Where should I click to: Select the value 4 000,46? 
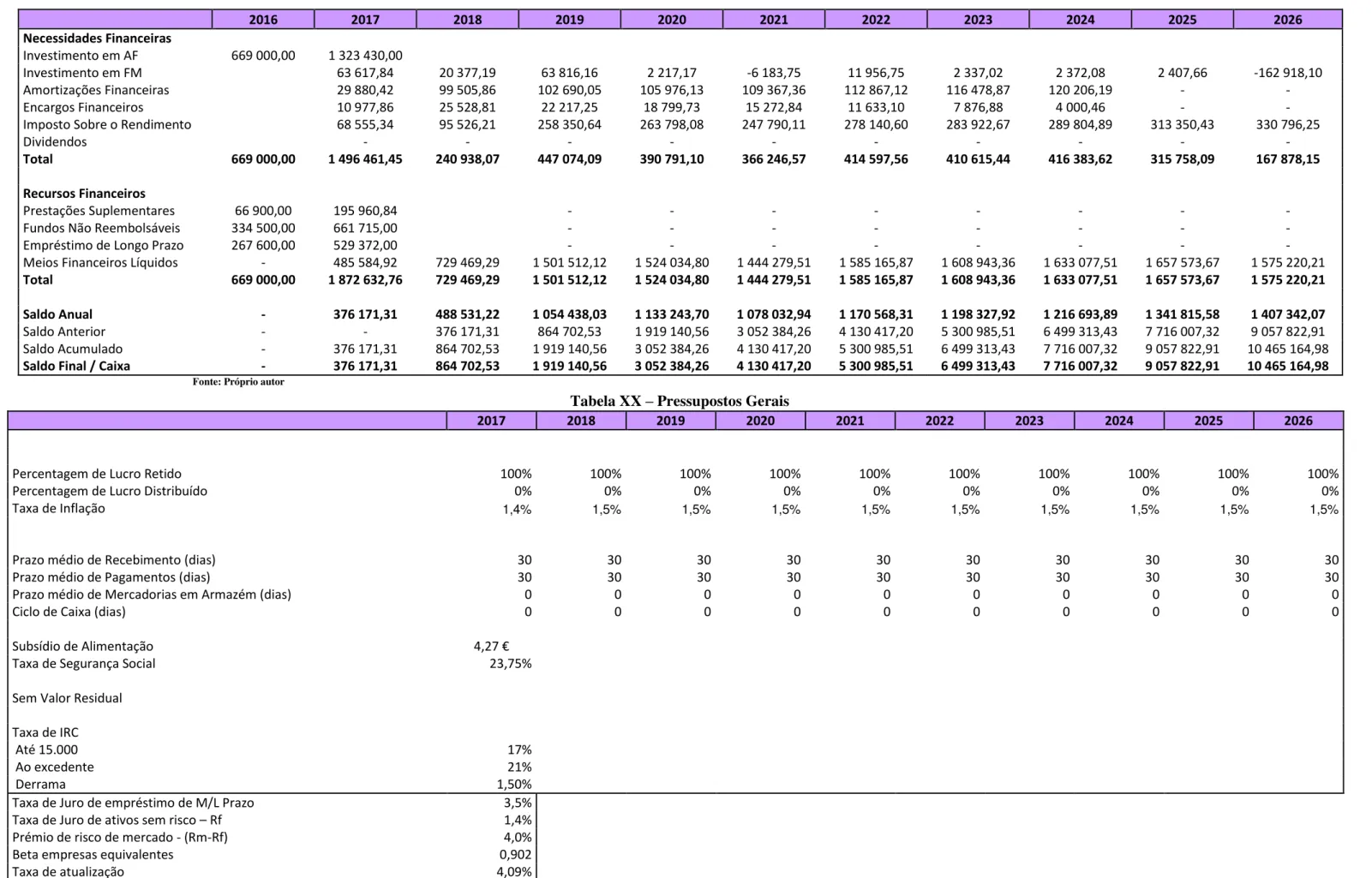[1080, 107]
